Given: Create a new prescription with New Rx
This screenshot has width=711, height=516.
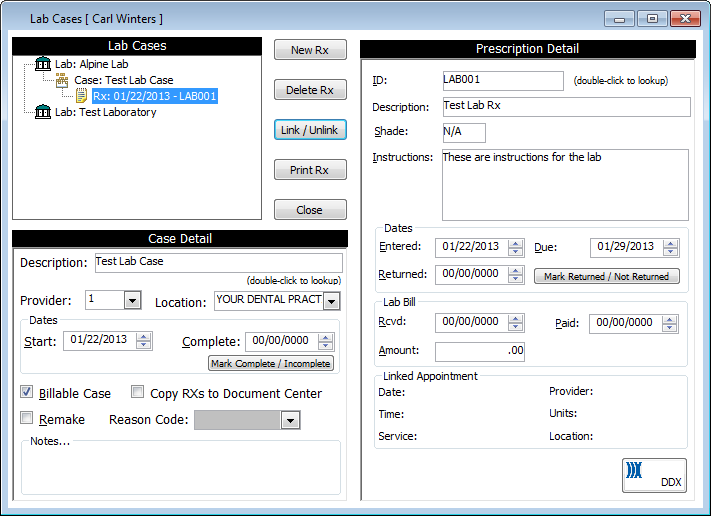Looking at the screenshot, I should 310,50.
